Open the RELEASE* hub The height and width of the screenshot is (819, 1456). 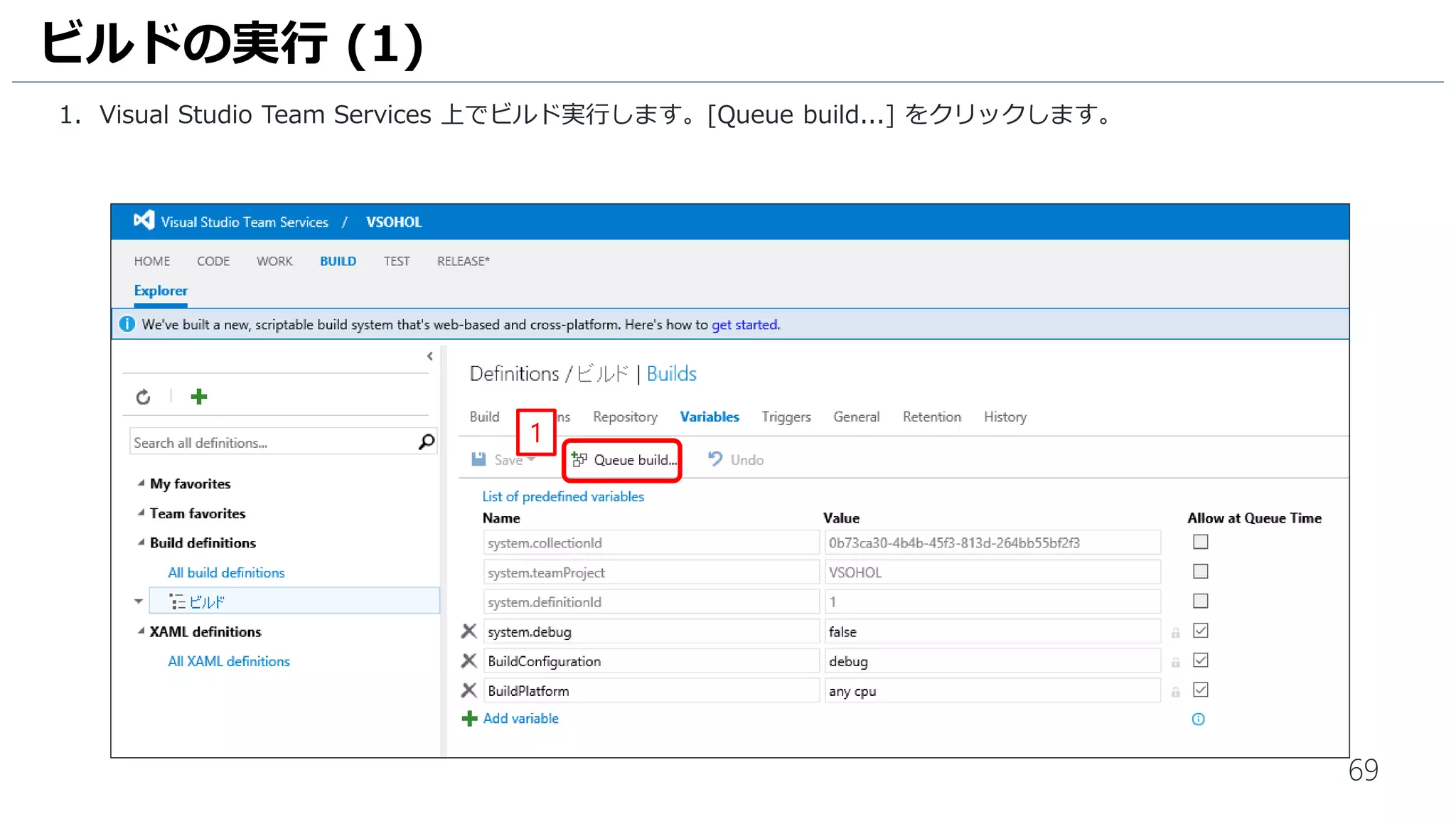pyautogui.click(x=464, y=261)
